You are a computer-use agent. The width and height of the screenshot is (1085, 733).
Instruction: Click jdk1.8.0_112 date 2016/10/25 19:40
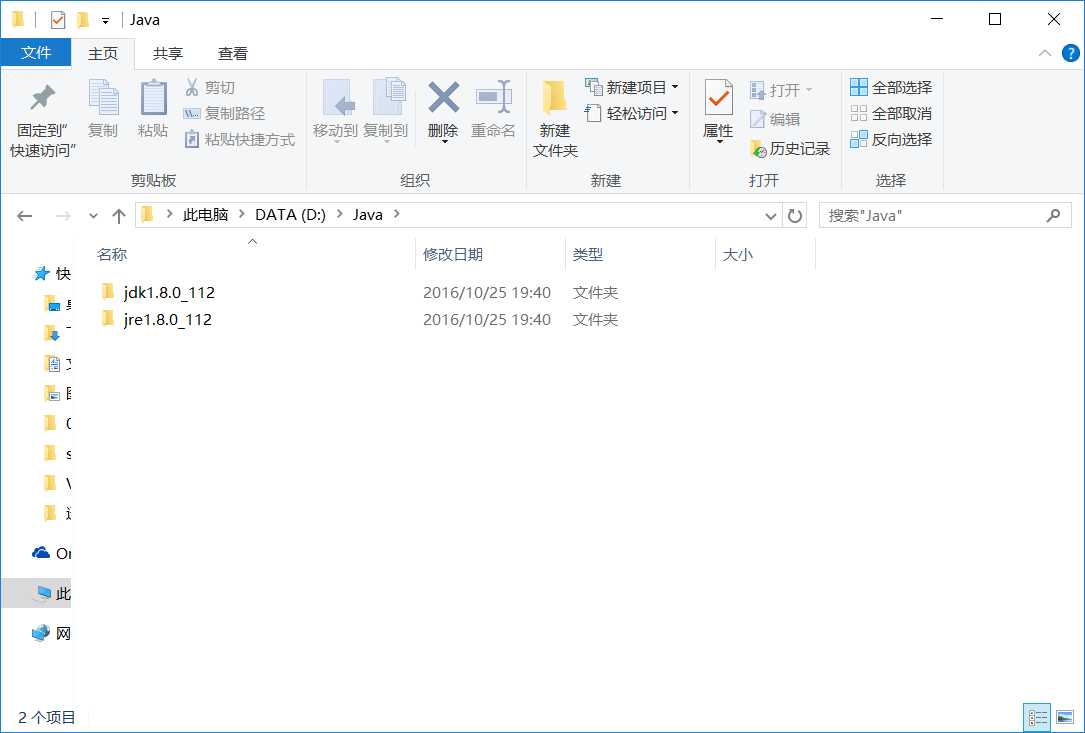(x=486, y=292)
